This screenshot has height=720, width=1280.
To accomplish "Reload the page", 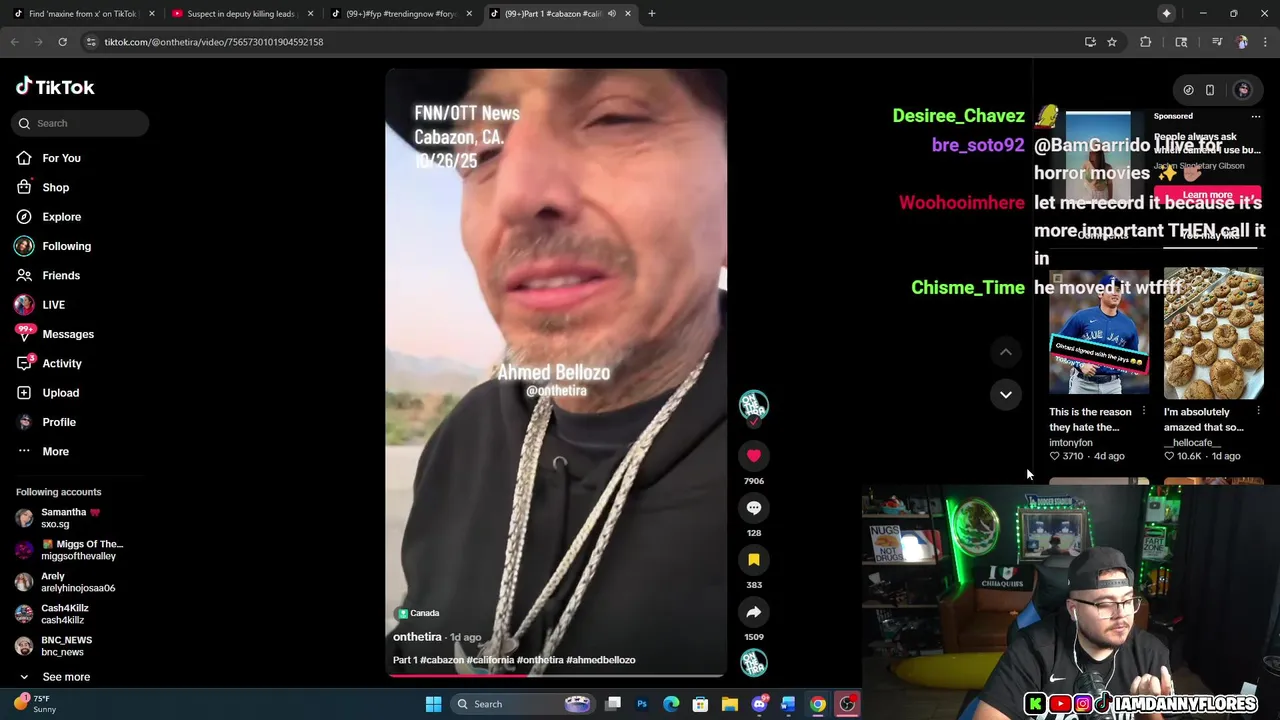I will pyautogui.click(x=62, y=42).
